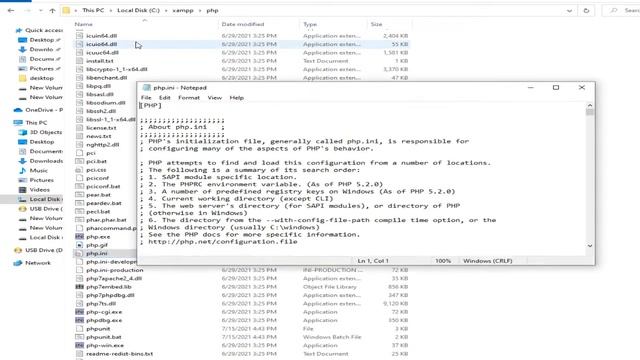Click Windows (CRLF) status bar entry
The width and height of the screenshot is (640, 360).
[x=487, y=261]
